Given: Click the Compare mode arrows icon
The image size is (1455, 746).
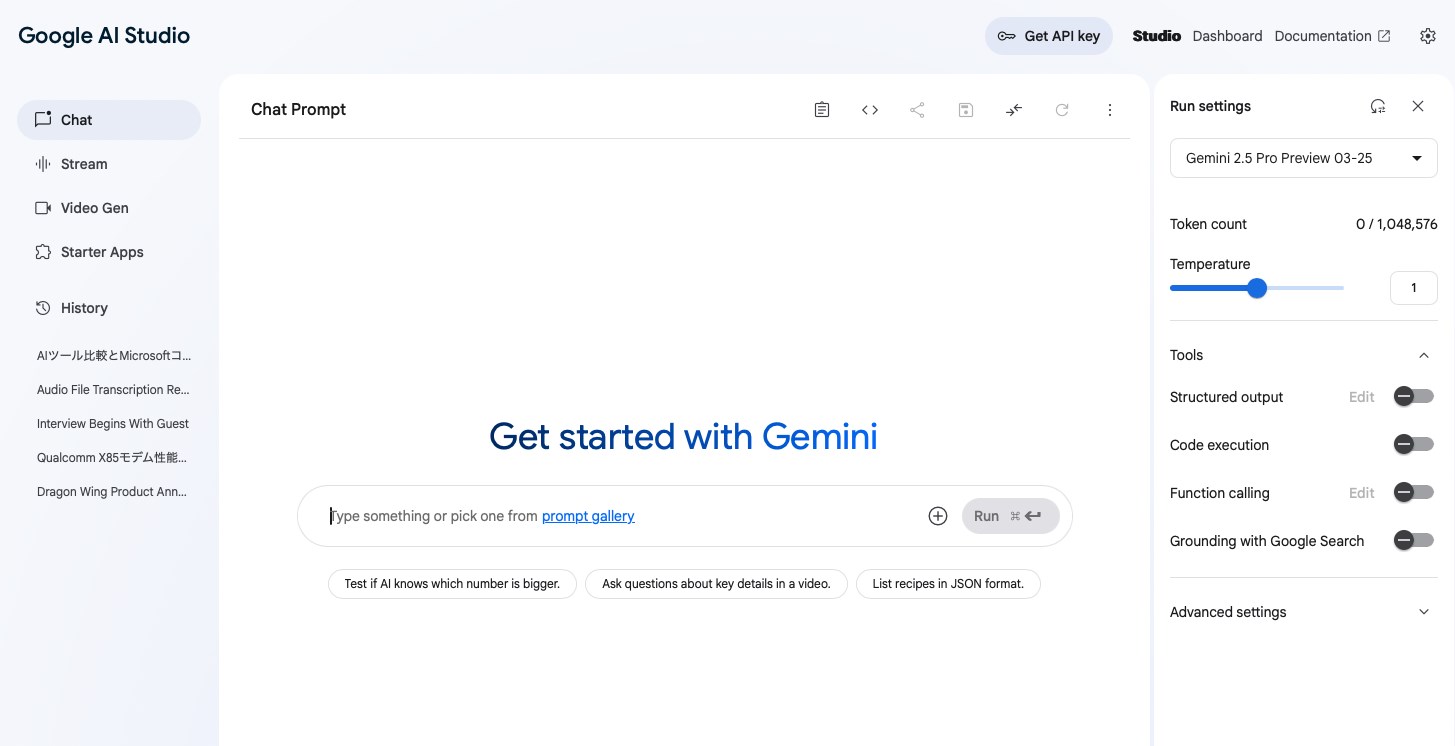Looking at the screenshot, I should [1014, 110].
